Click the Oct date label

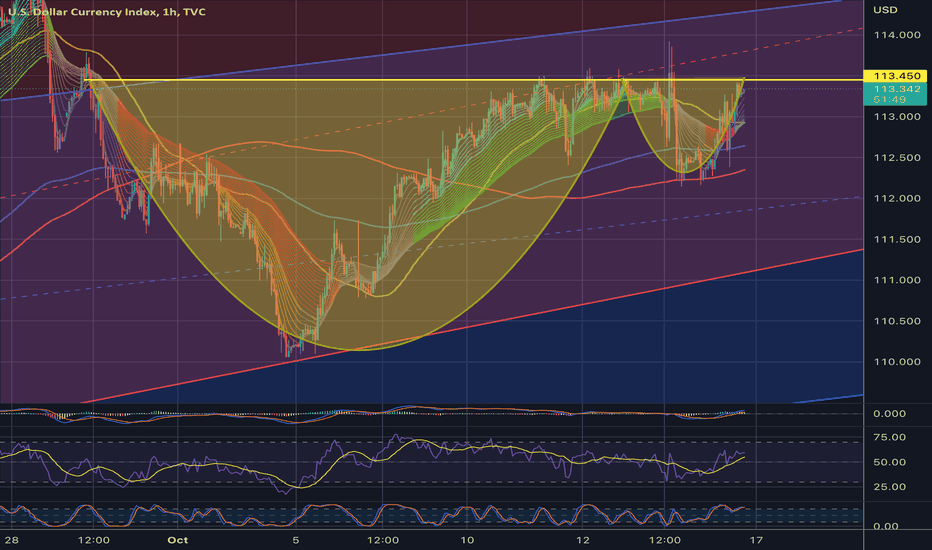click(x=178, y=540)
